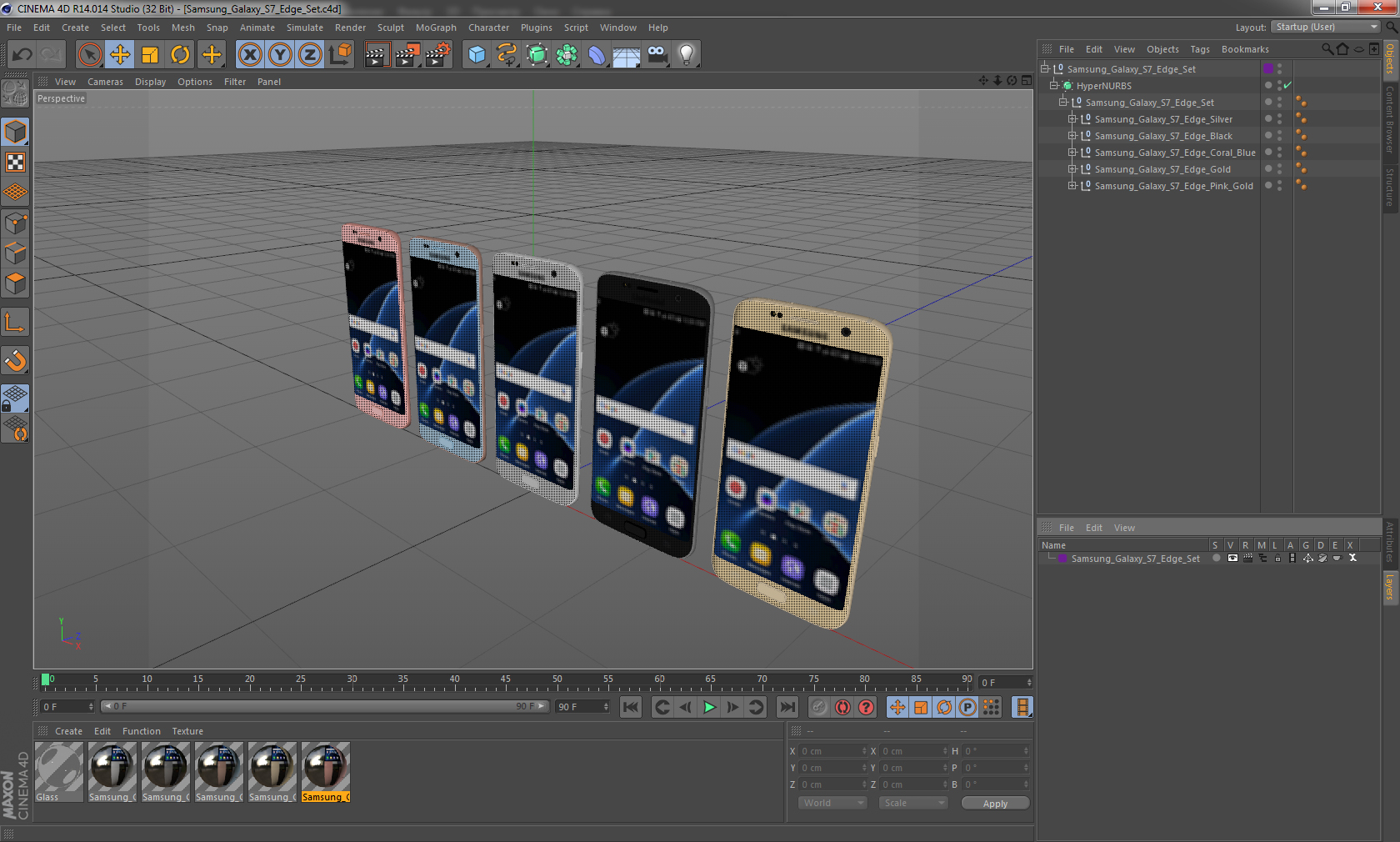
Task: Activate the Rotate tool
Action: (180, 55)
